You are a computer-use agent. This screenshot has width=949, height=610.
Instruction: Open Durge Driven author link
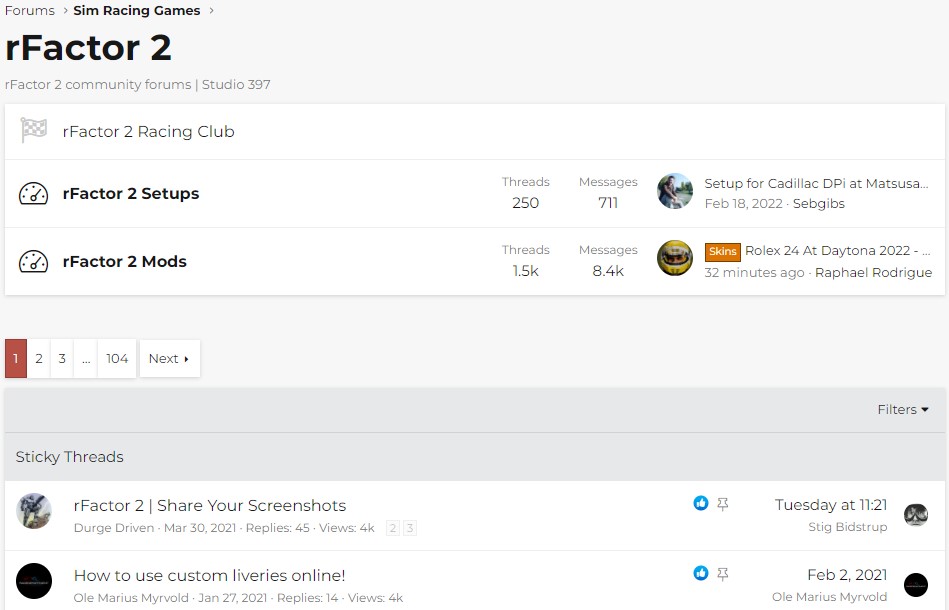pos(114,528)
